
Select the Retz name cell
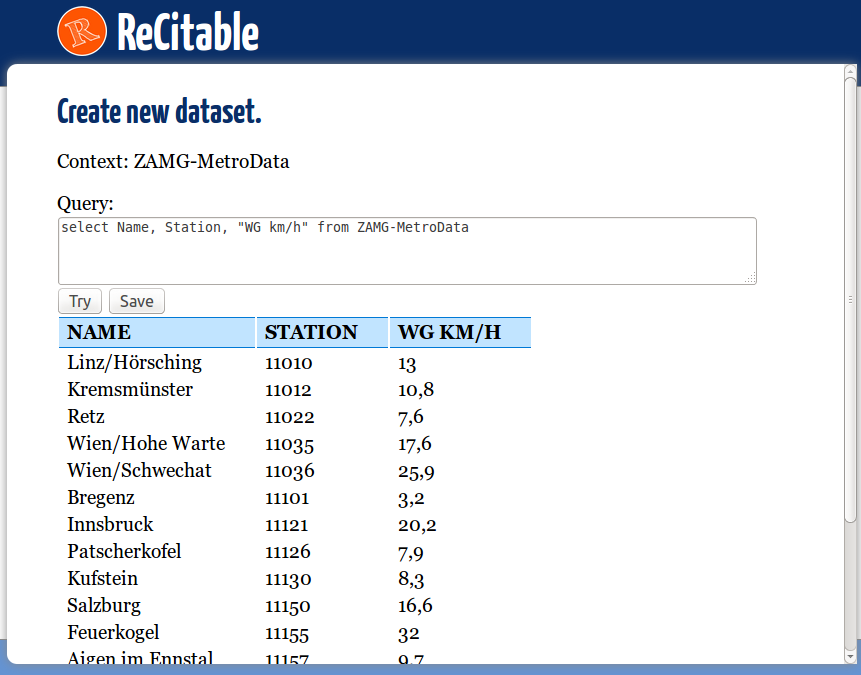click(x=86, y=416)
